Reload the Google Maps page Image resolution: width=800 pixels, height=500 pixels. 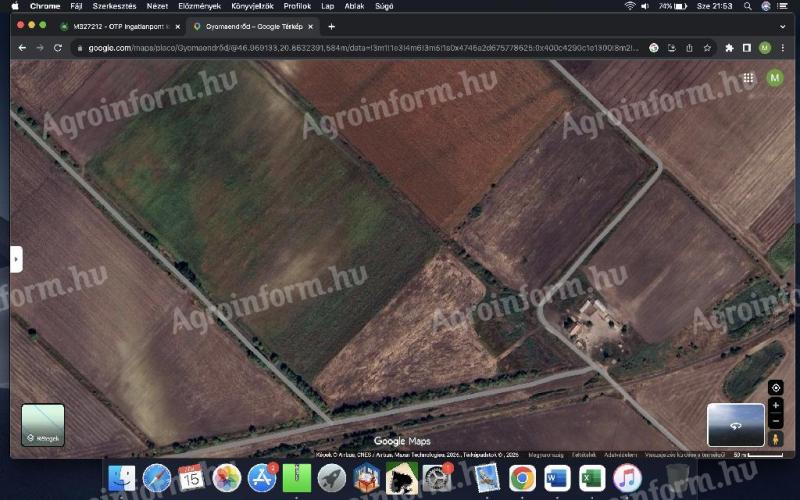point(58,47)
